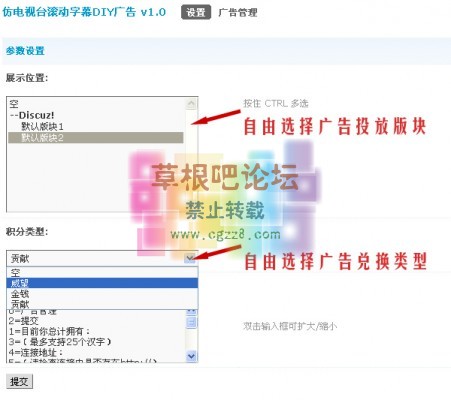
Task: Select --Discuz! group in position list
Action: (96, 115)
